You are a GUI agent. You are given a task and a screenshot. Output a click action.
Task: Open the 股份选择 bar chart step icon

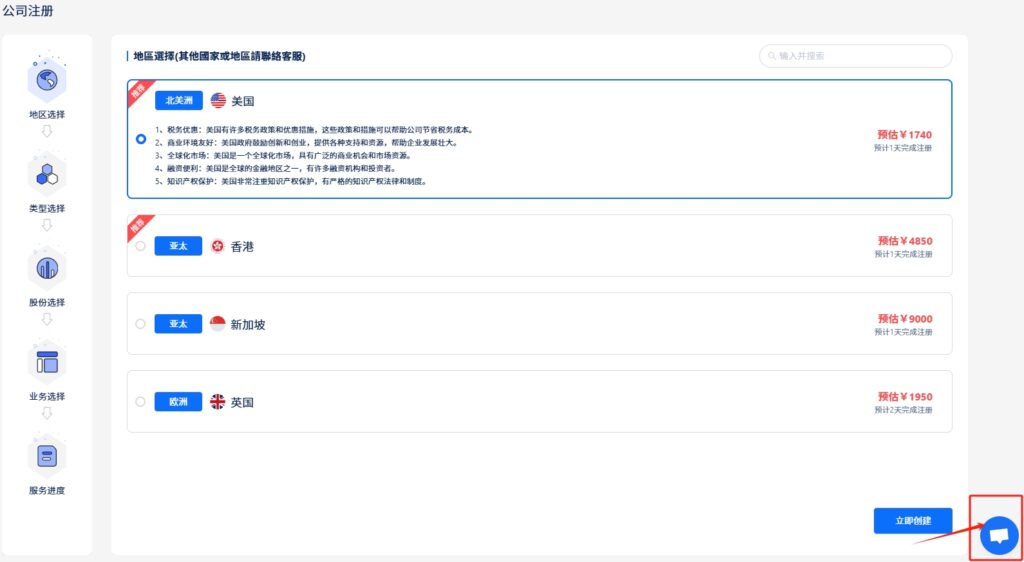(47, 268)
